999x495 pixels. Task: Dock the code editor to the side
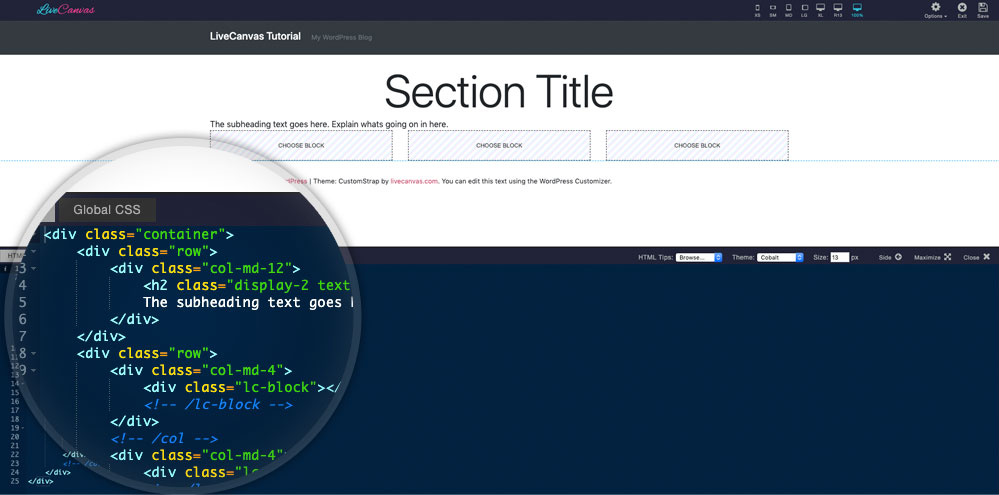pos(891,257)
